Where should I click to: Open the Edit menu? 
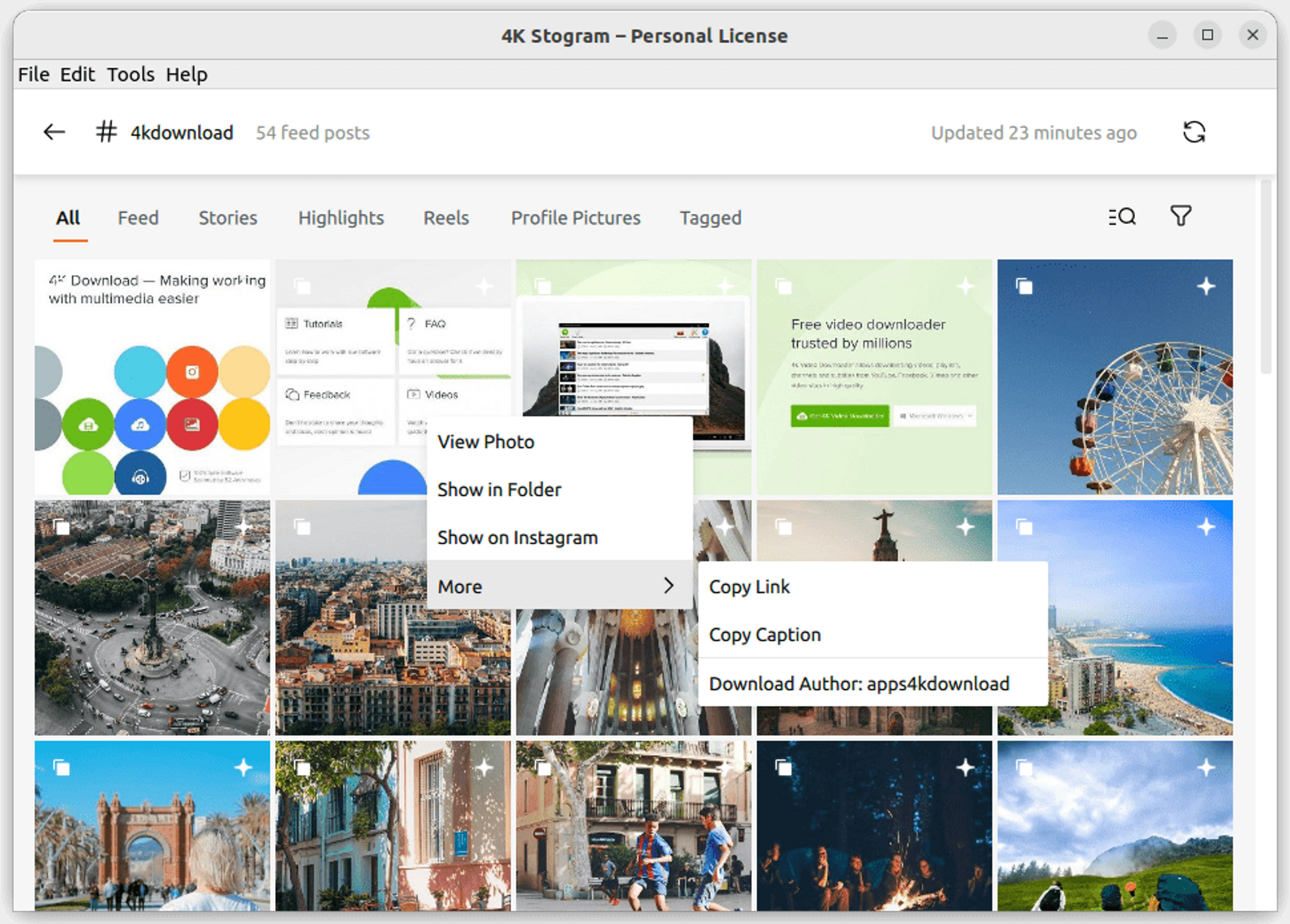tap(77, 74)
